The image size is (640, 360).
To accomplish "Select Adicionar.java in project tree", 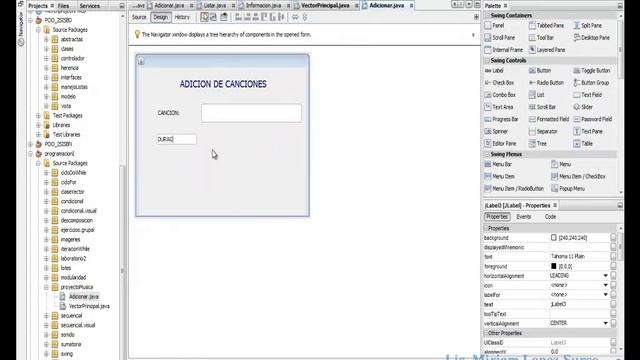I will [84, 297].
